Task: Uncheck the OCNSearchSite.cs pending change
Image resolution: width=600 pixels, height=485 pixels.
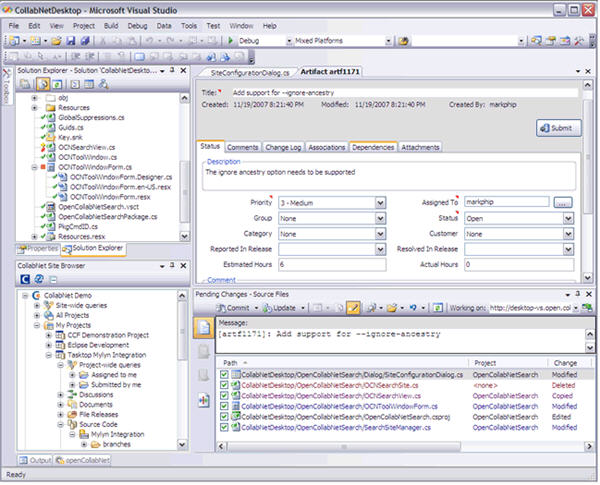Action: pyautogui.click(x=225, y=385)
